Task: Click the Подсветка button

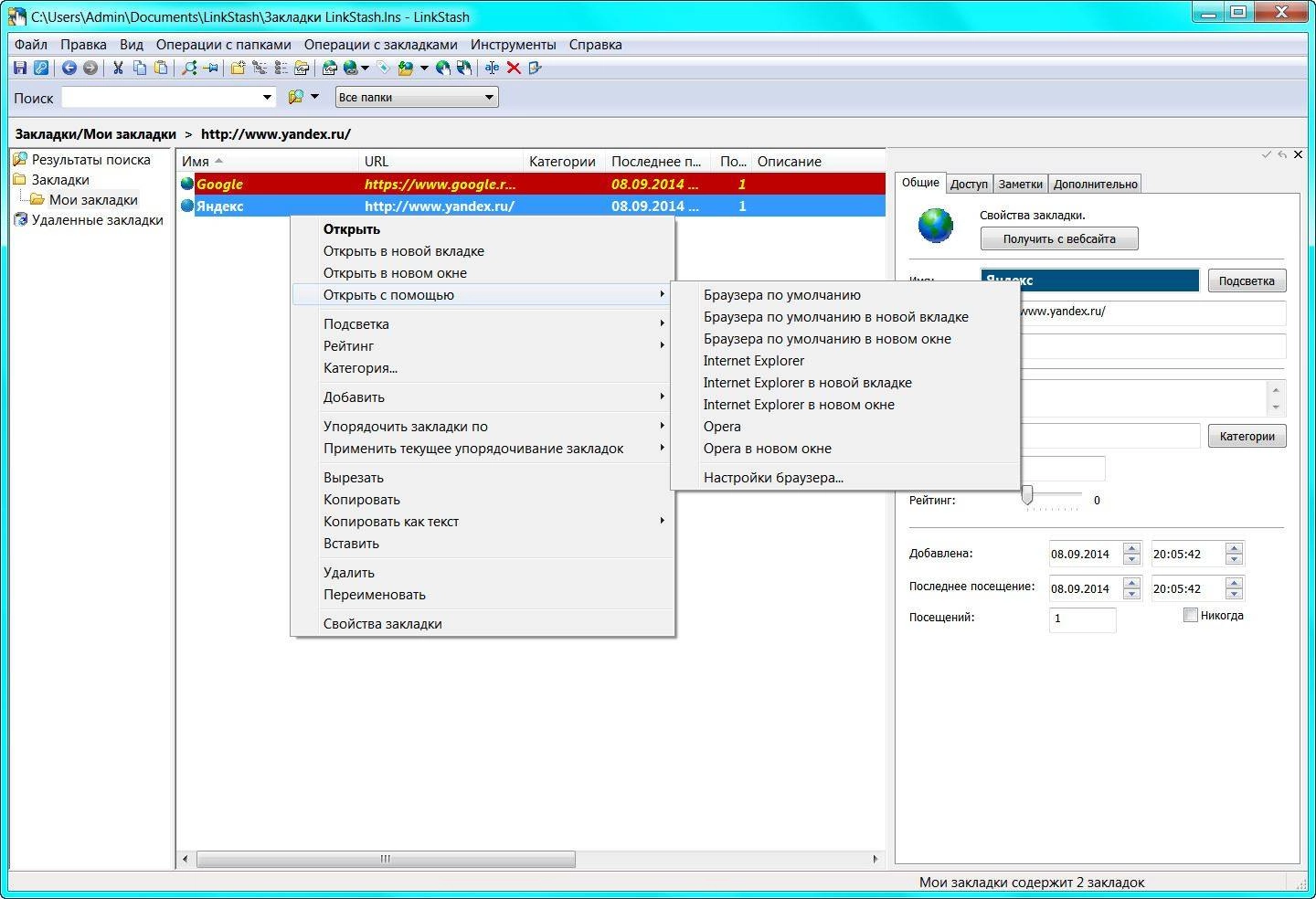Action: [1247, 280]
